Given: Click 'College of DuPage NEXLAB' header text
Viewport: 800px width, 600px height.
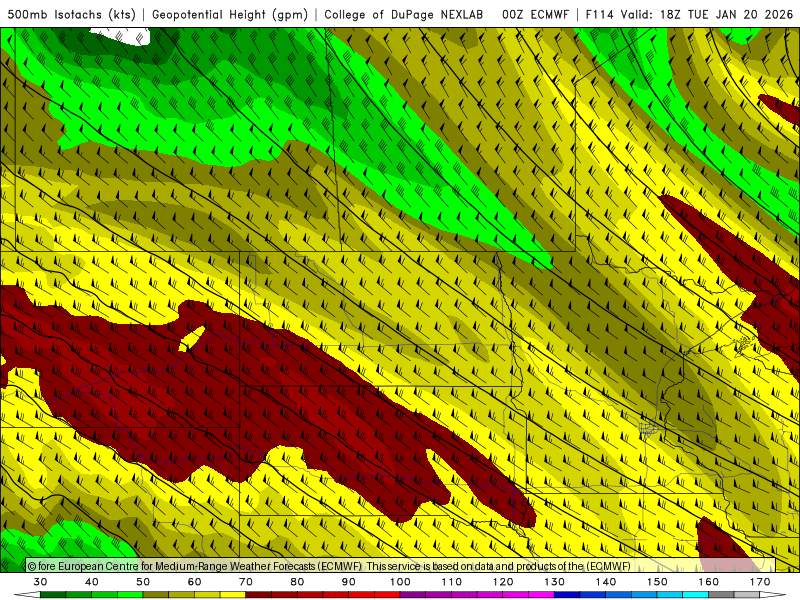Looking at the screenshot, I should tap(404, 14).
